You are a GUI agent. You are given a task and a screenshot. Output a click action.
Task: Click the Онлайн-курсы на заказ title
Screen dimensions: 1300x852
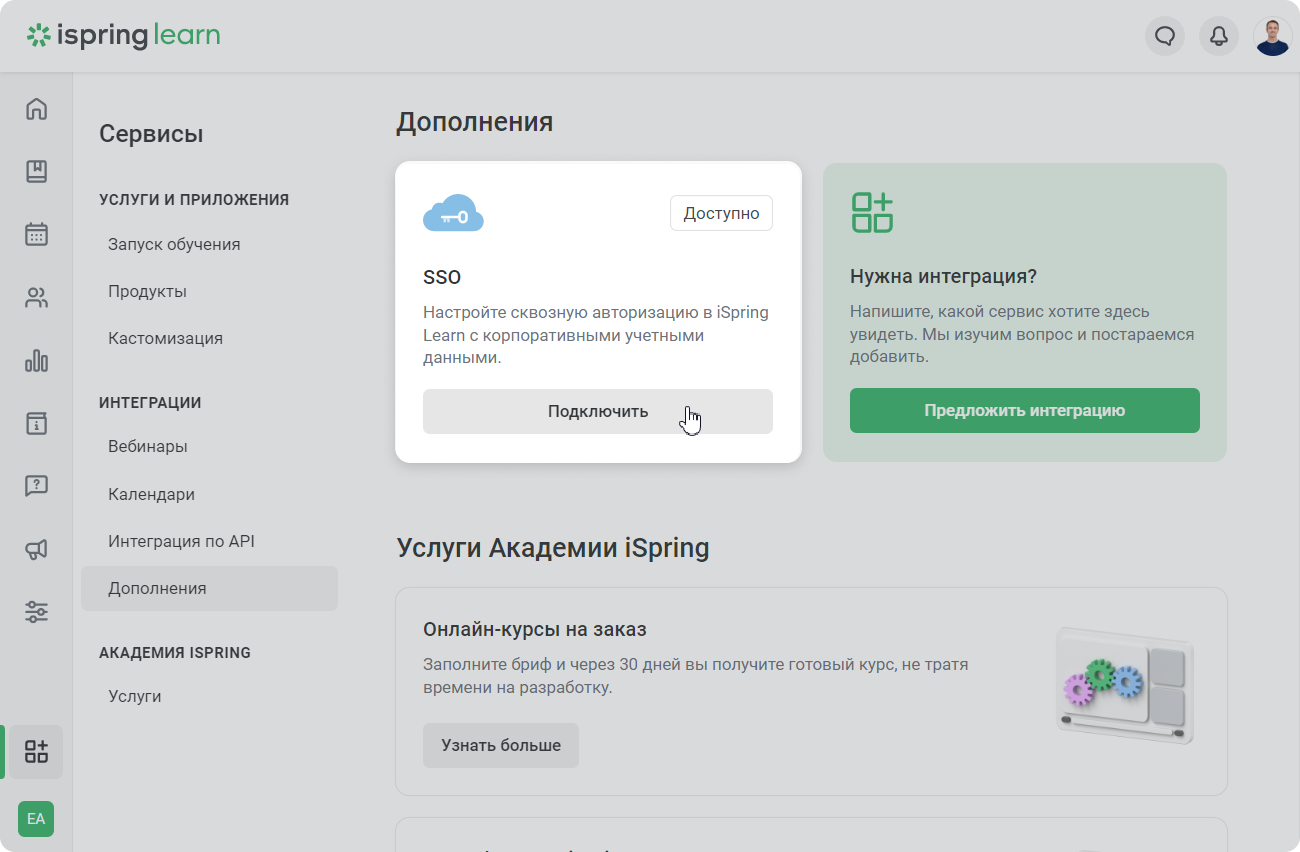(x=535, y=629)
